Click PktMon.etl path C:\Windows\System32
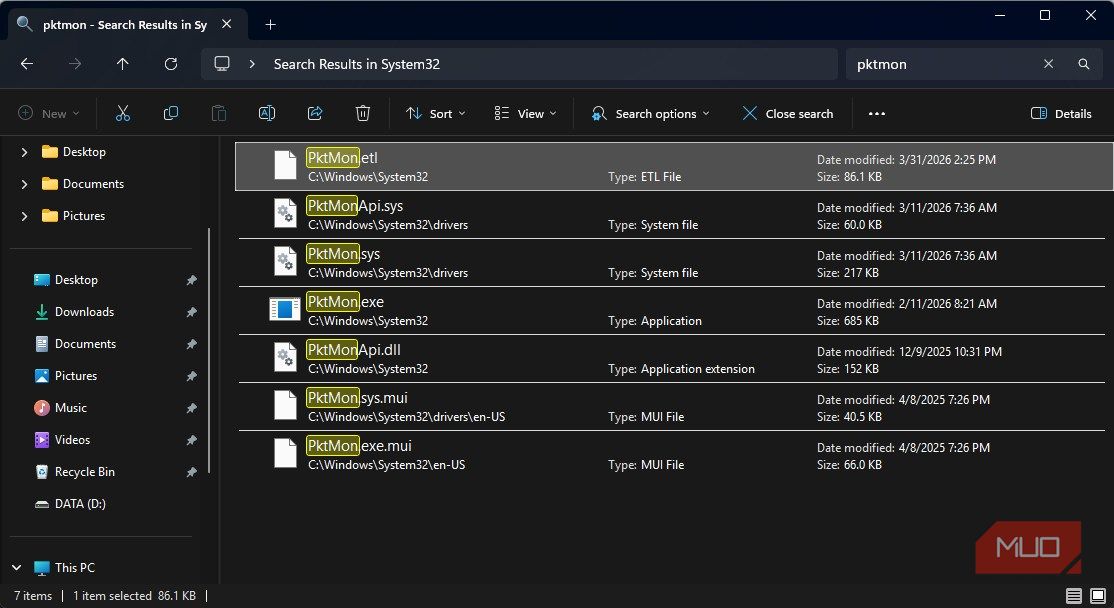The width and height of the screenshot is (1114, 608). click(x=368, y=177)
